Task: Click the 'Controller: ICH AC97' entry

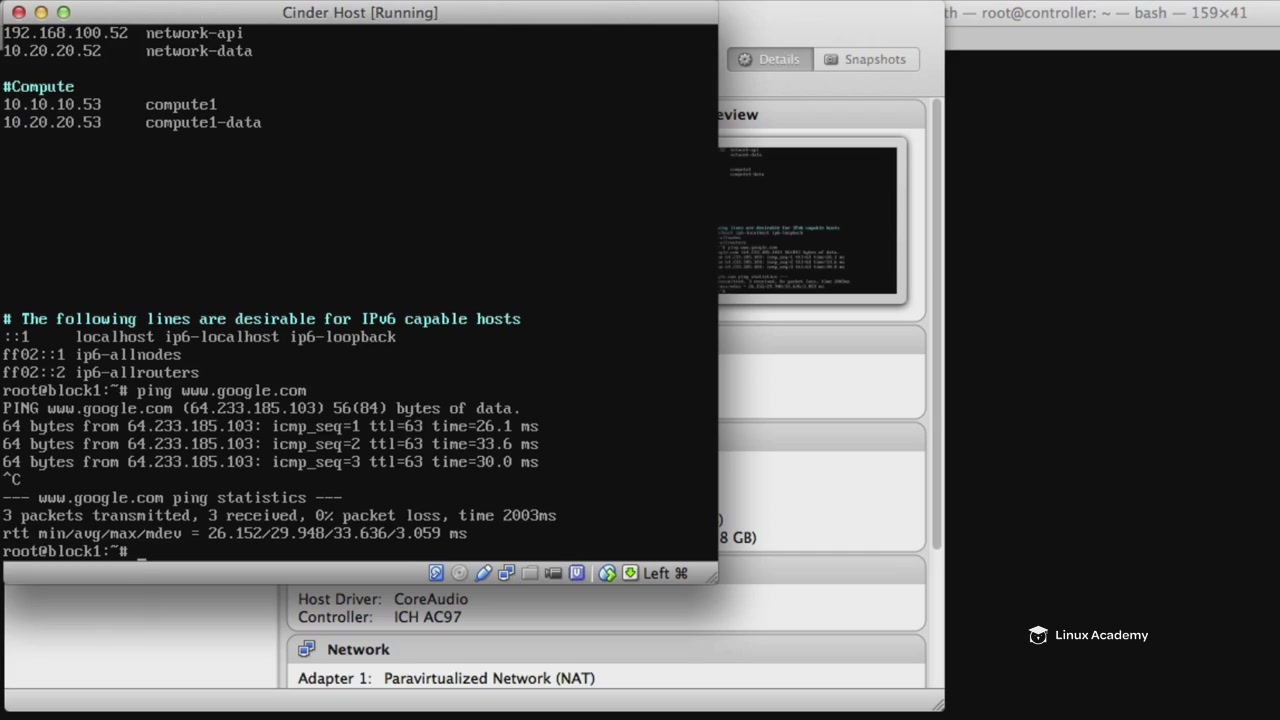Action: pyautogui.click(x=380, y=617)
